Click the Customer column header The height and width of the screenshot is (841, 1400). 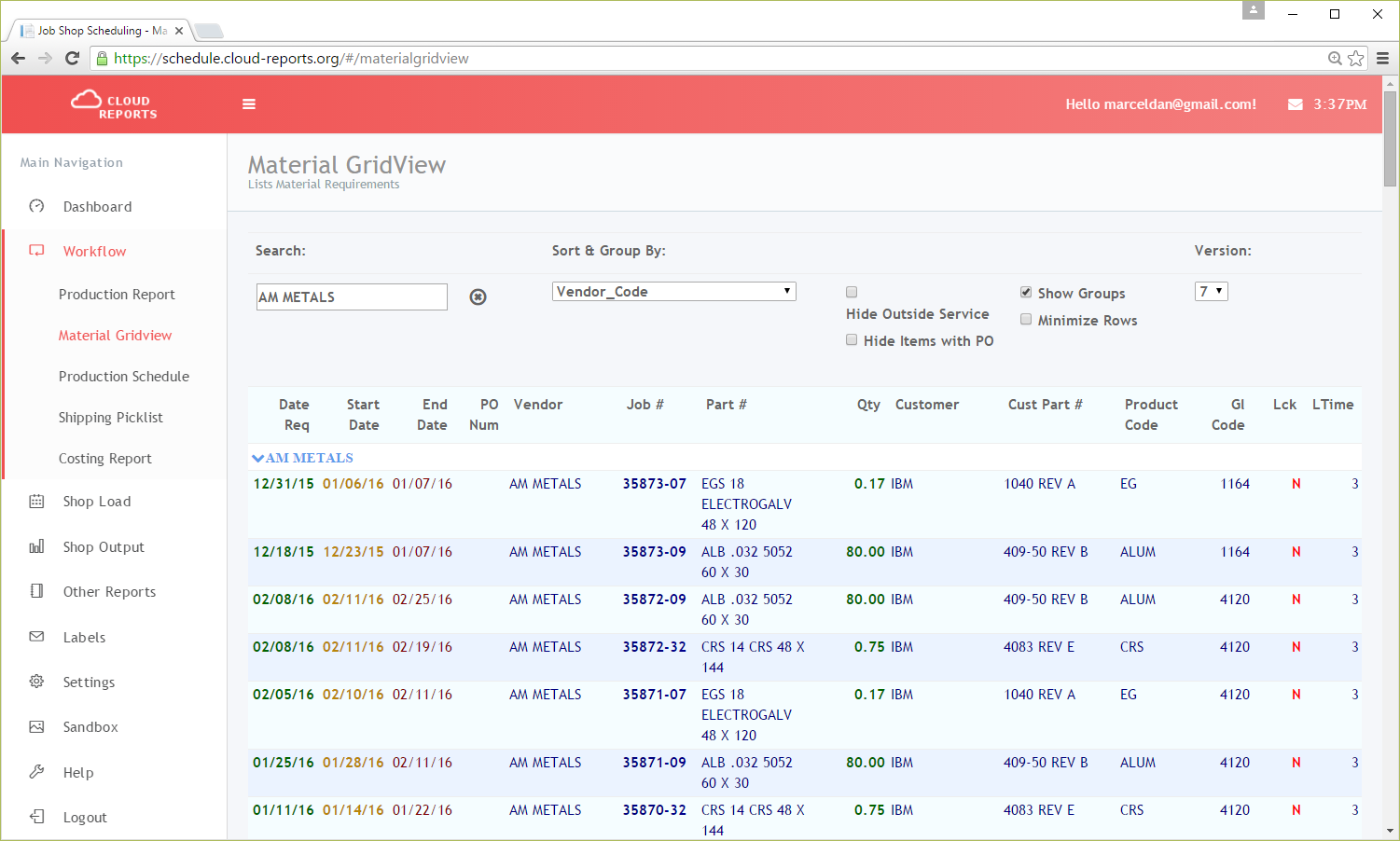[x=927, y=405]
